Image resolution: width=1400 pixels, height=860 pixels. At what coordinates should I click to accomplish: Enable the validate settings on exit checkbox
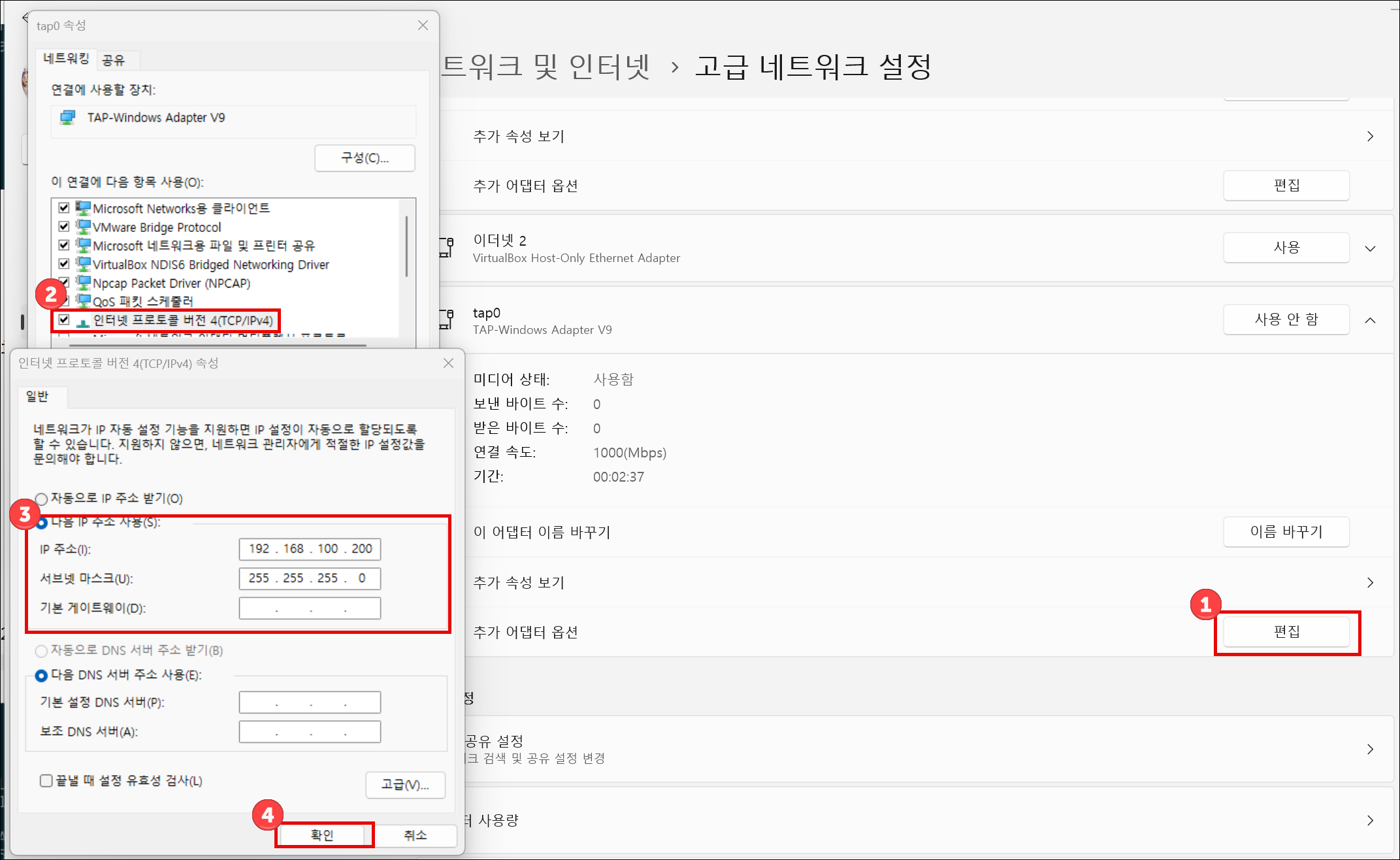(46, 781)
